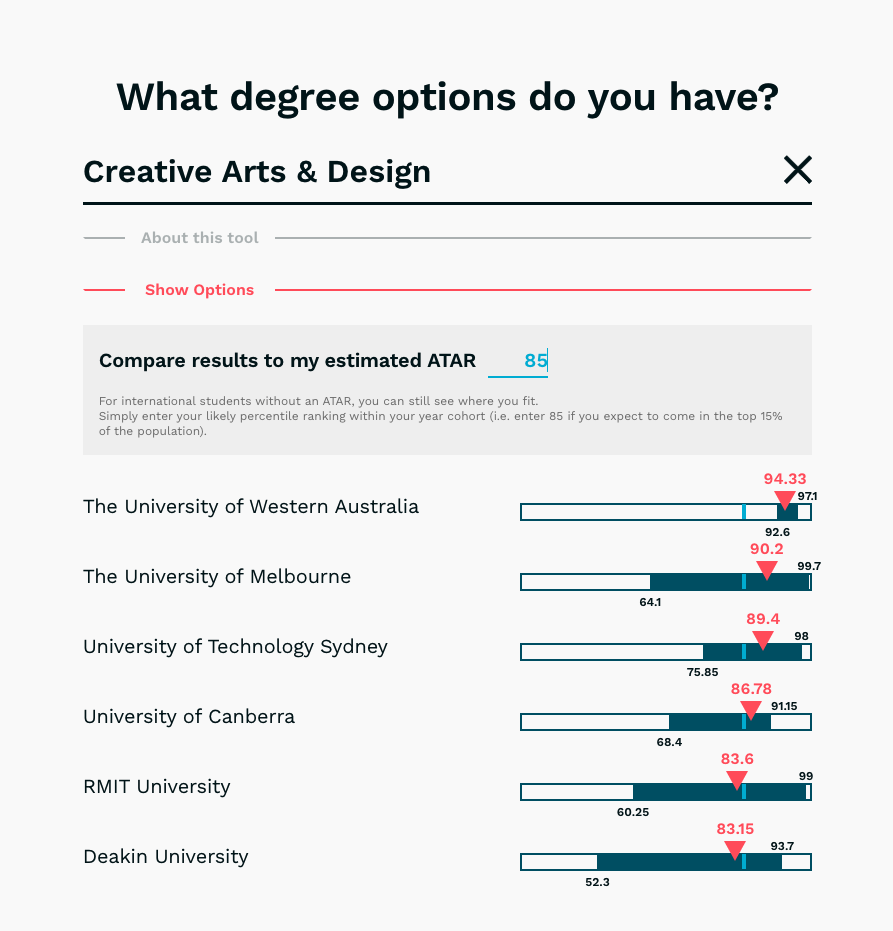Screen dimensions: 893x931
Task: Click the 94.33 red triangle marker
Action: [784, 499]
